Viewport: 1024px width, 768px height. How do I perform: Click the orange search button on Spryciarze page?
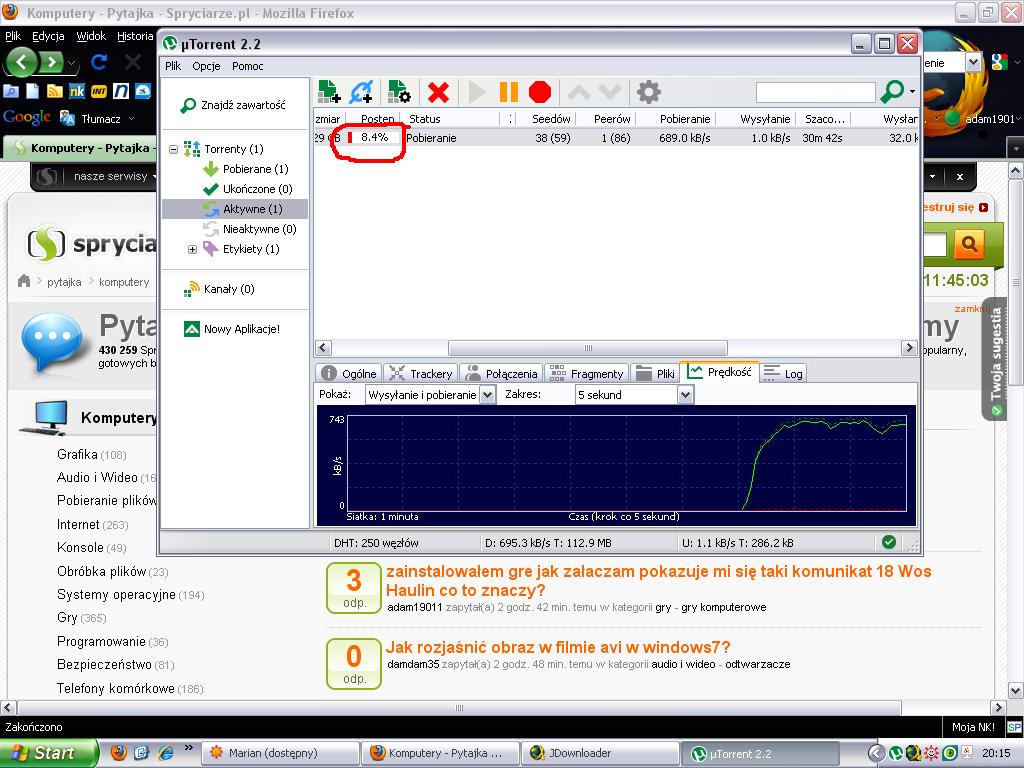pyautogui.click(x=969, y=244)
